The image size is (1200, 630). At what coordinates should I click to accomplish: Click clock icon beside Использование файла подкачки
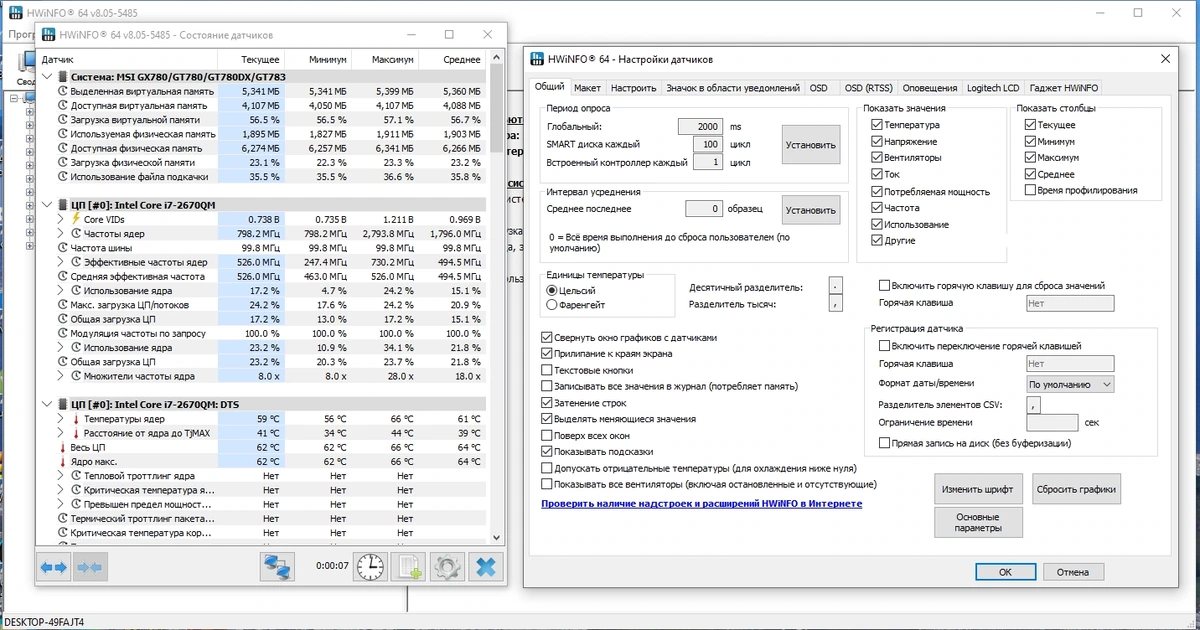click(63, 177)
